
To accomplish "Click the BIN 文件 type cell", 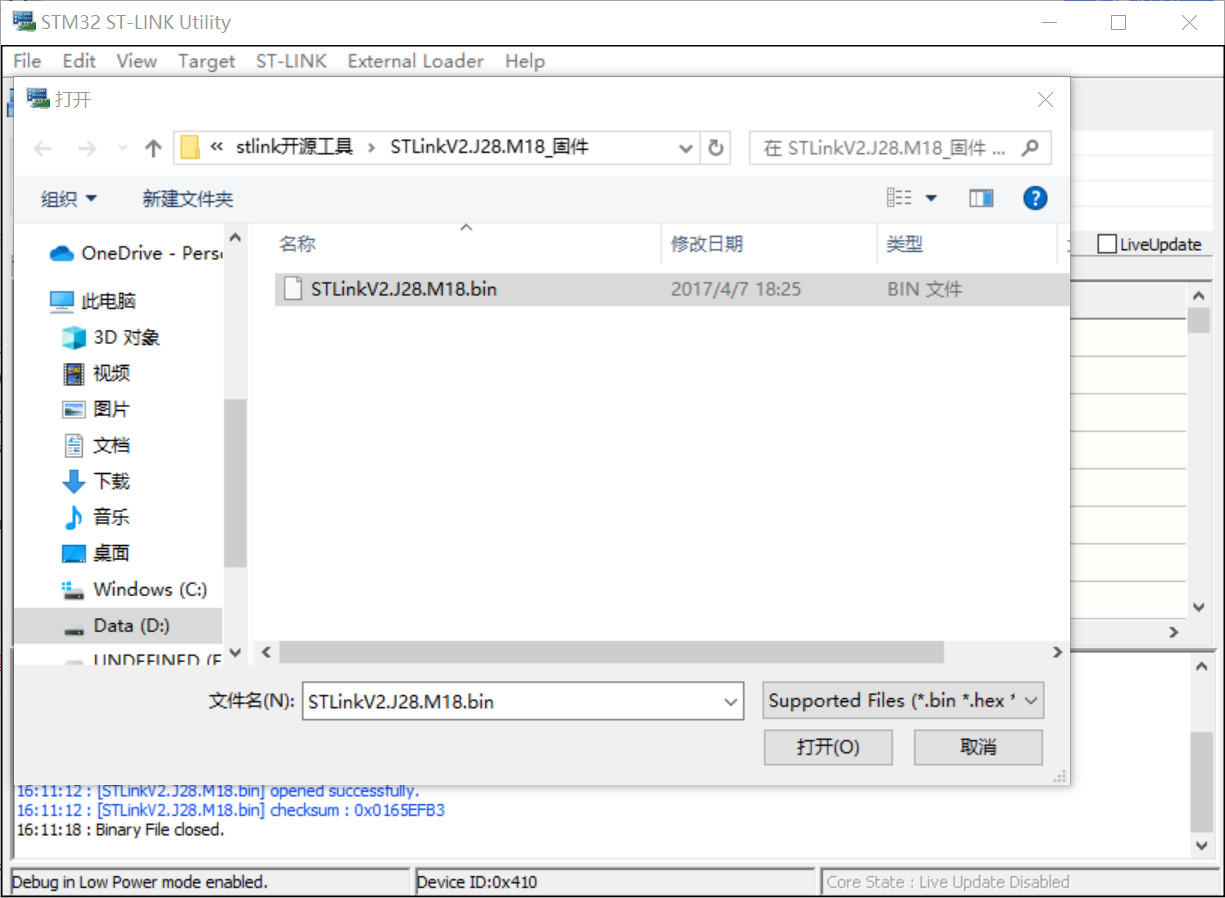I will 925,289.
